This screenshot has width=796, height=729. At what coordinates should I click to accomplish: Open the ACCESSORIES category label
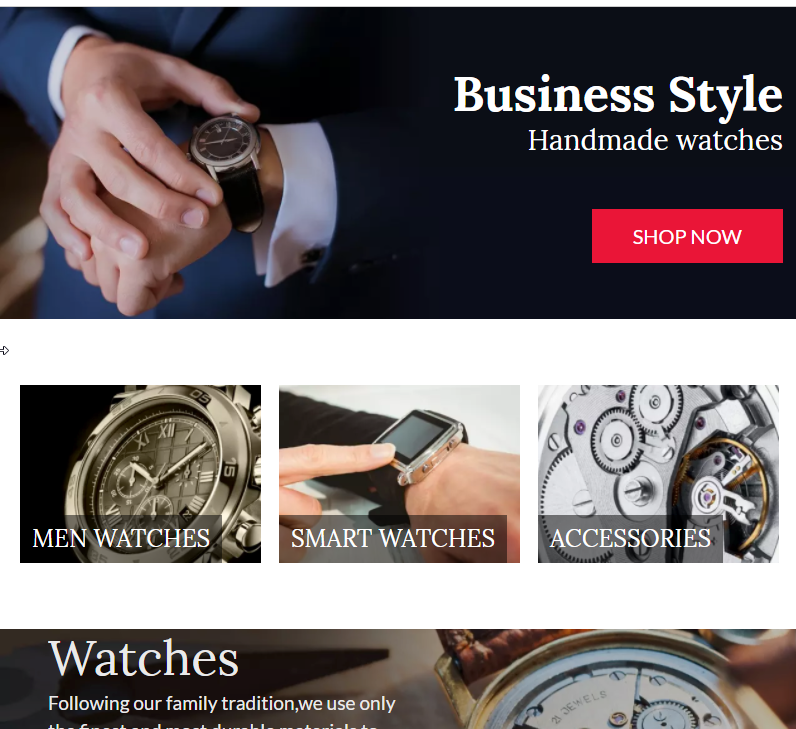point(630,538)
